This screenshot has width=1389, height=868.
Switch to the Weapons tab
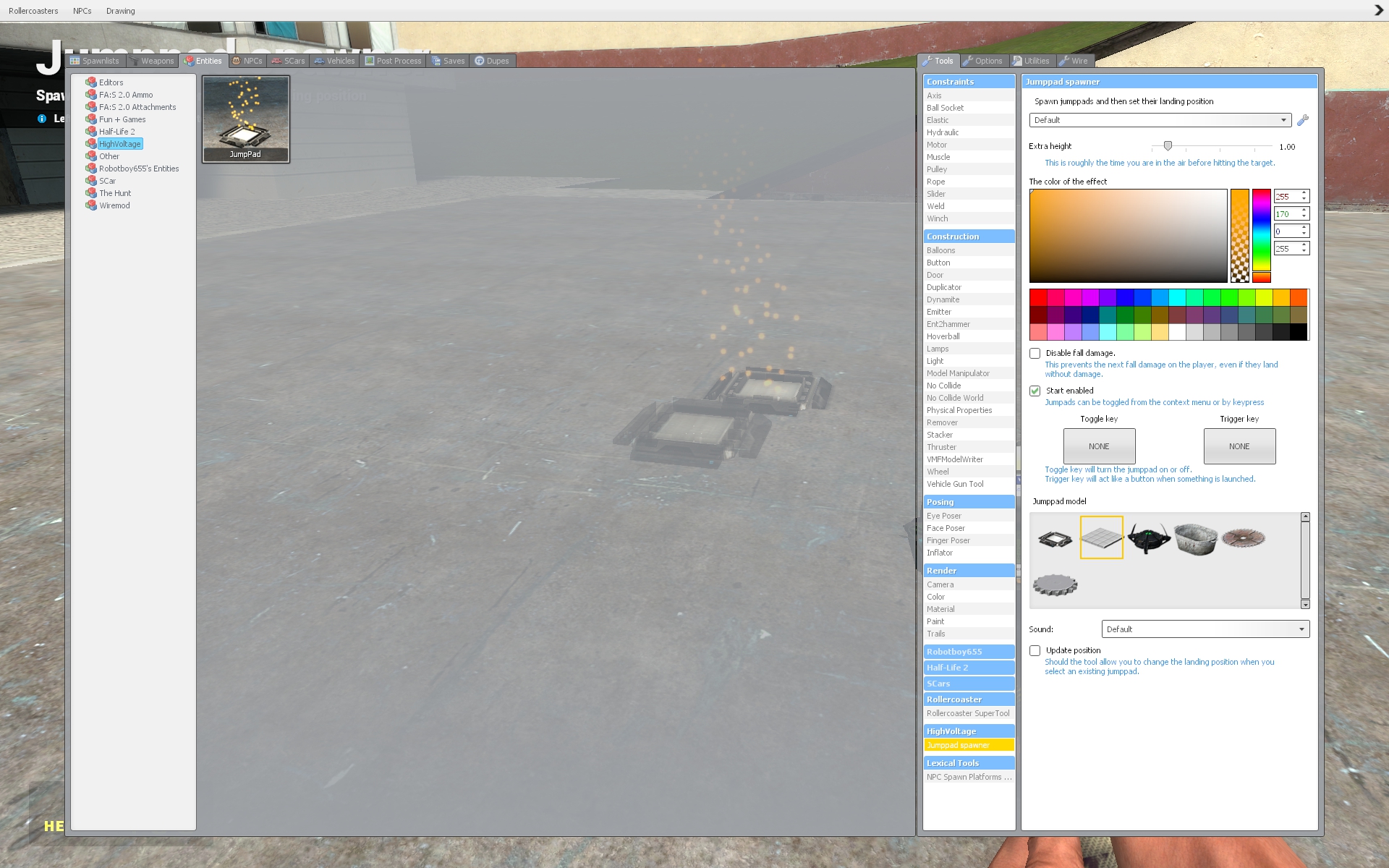(x=152, y=61)
